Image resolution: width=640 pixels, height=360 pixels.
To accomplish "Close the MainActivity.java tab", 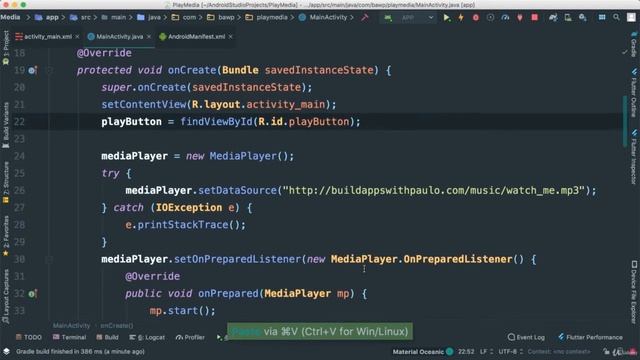I will tap(149, 37).
